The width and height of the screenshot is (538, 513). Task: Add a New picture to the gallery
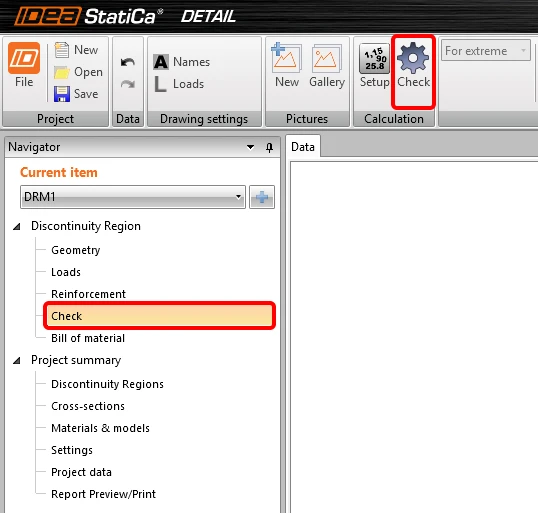(x=287, y=65)
